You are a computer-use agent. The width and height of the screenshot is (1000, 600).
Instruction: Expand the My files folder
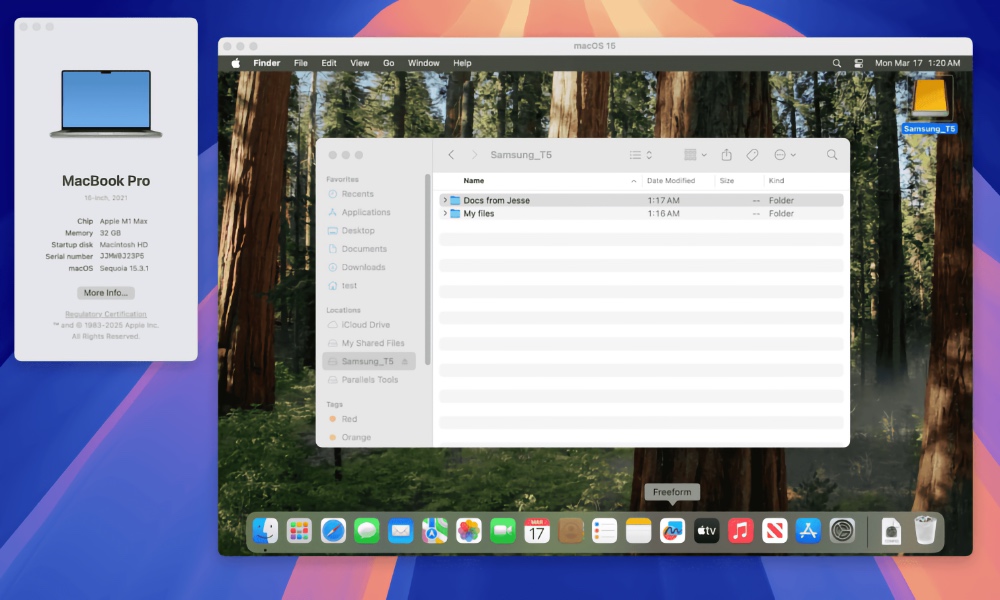tap(445, 214)
